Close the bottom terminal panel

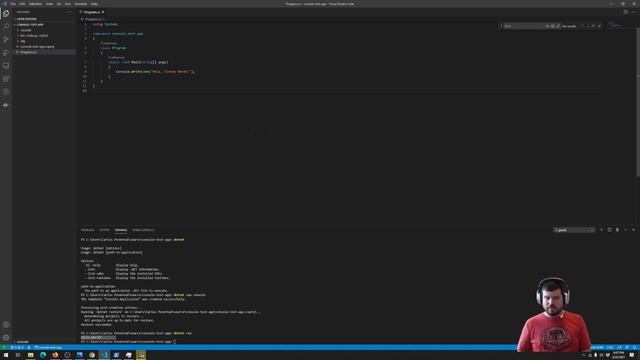633,230
